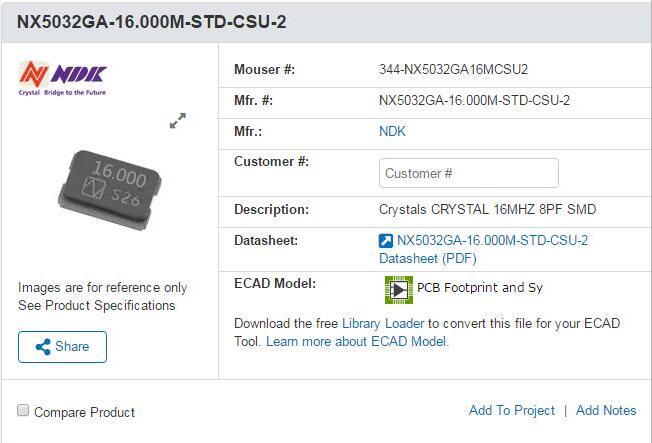Click the NDK manufacturer logo
The image size is (652, 443).
click(62, 77)
